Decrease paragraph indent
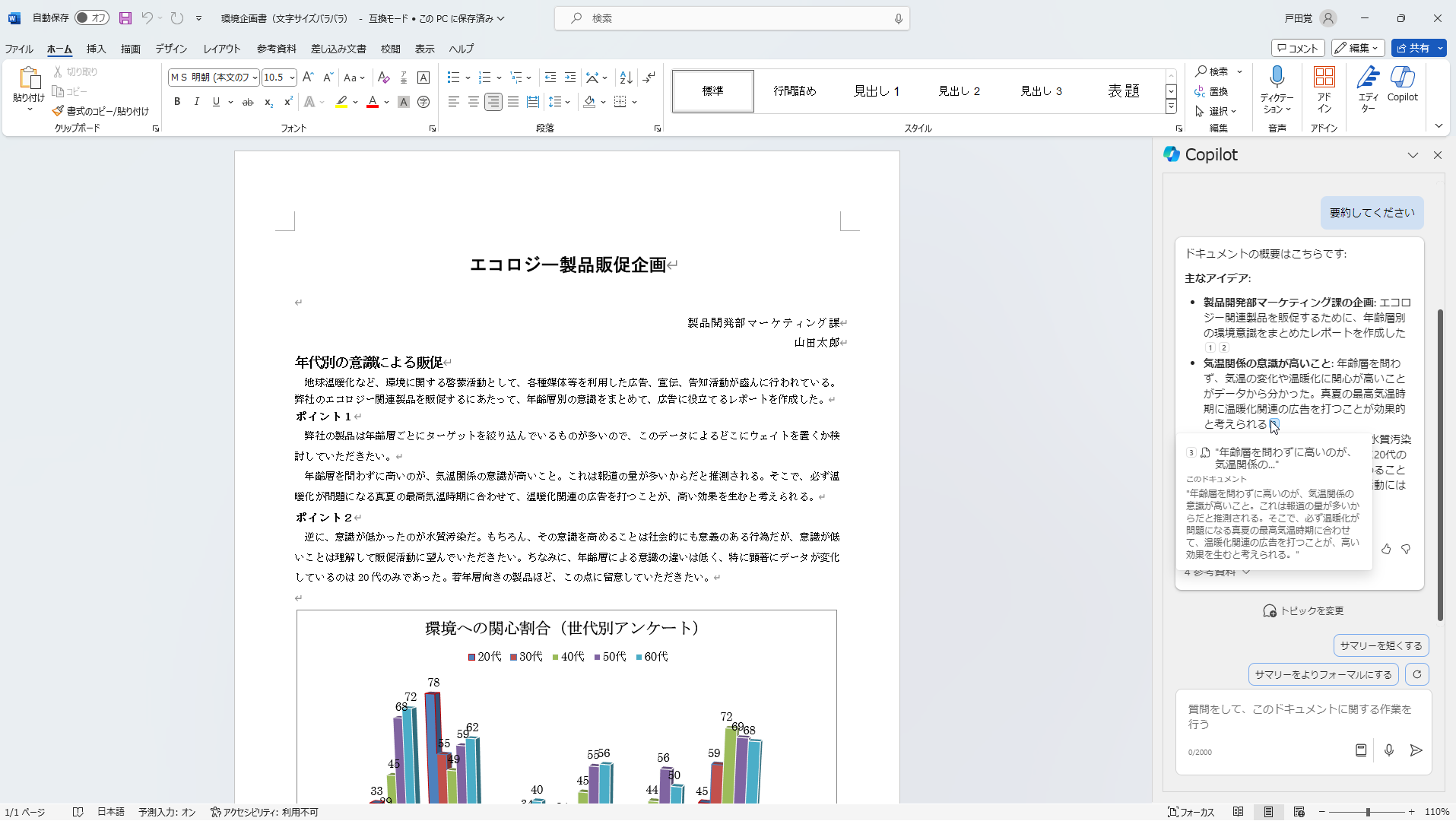The height and width of the screenshot is (821, 1456). point(550,78)
